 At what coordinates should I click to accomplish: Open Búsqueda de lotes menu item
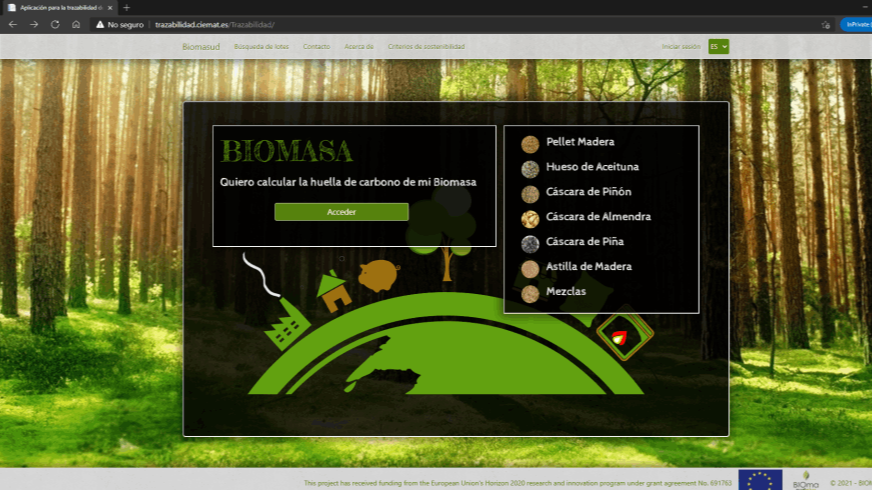pos(261,46)
